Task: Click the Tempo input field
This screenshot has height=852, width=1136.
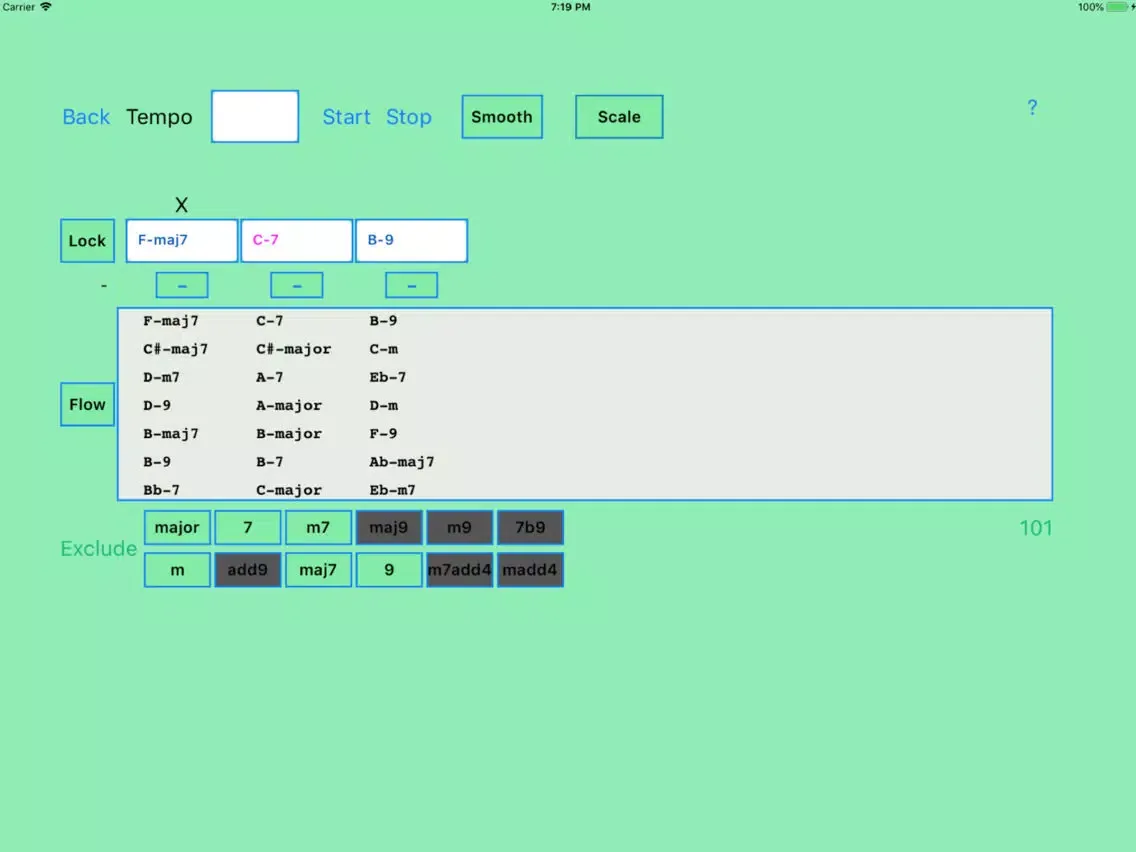Action: point(255,117)
